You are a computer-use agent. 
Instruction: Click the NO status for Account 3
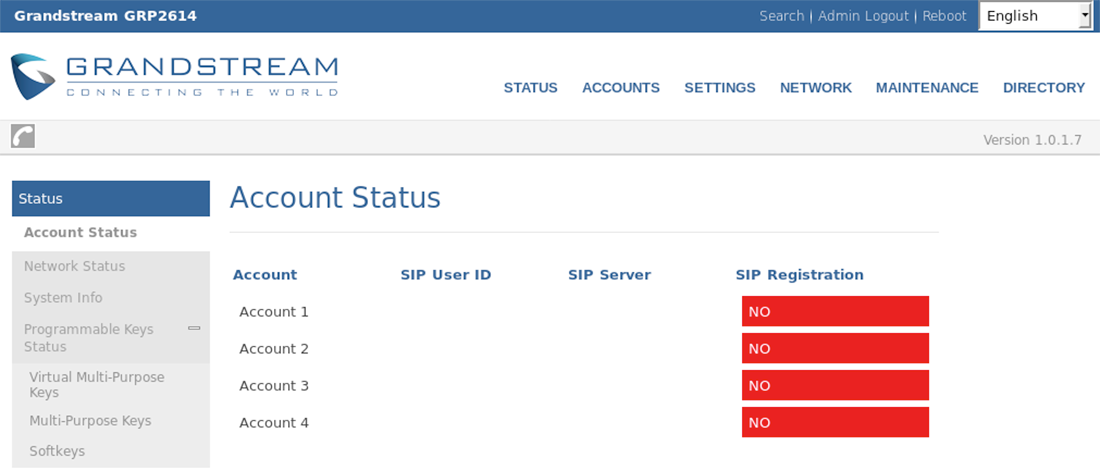(x=836, y=386)
